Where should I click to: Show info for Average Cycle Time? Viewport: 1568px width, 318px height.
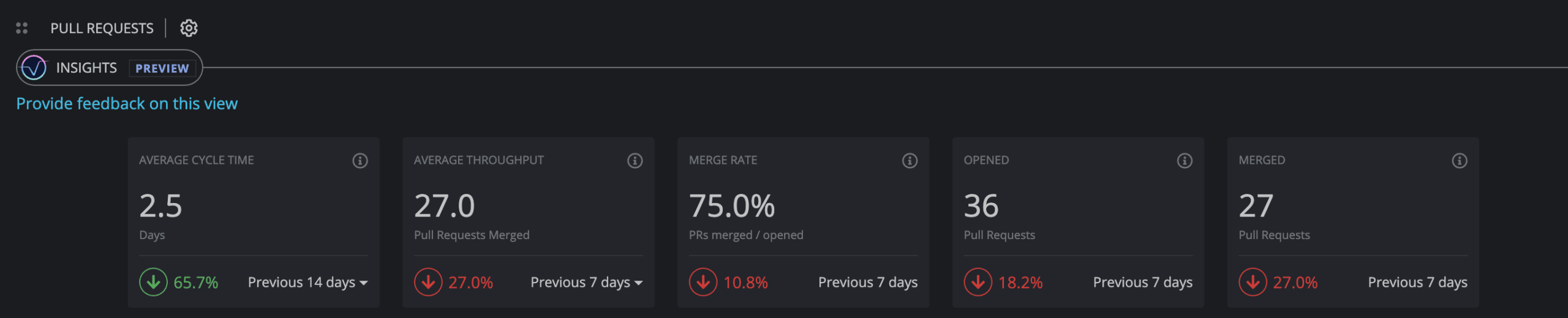tap(360, 160)
